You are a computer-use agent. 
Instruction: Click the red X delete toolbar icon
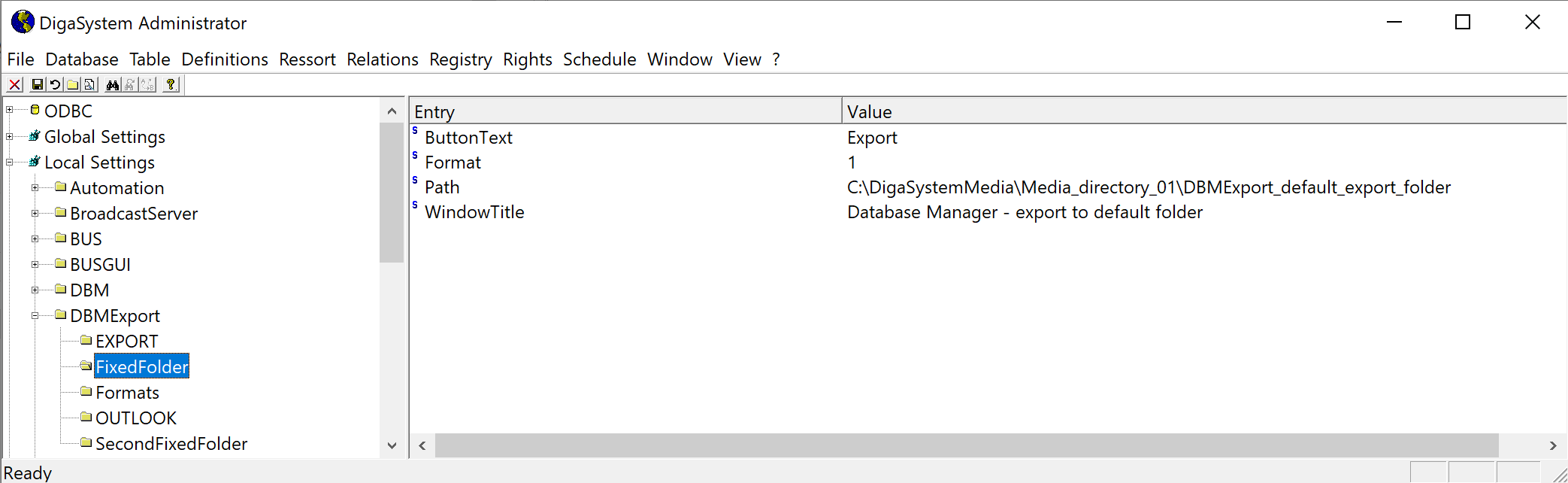click(14, 85)
